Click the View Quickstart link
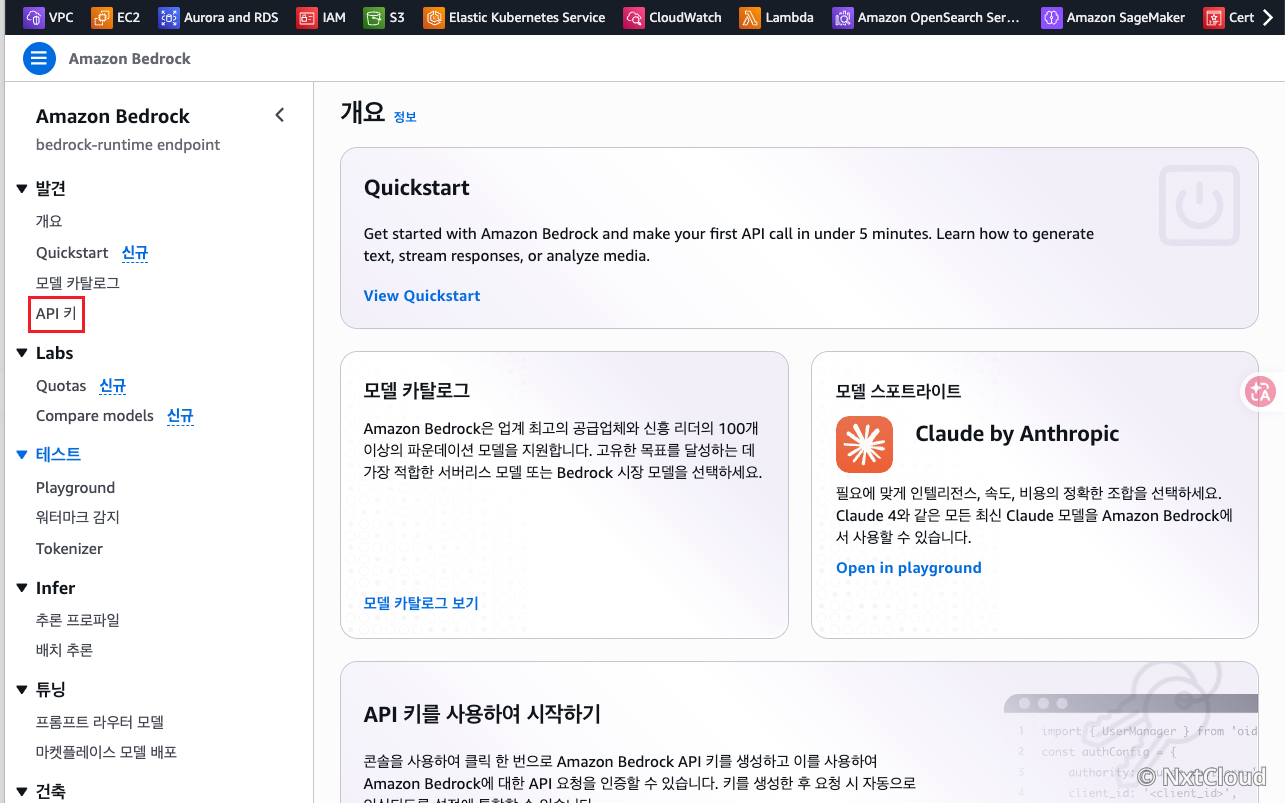This screenshot has height=803, width=1285. click(x=422, y=295)
